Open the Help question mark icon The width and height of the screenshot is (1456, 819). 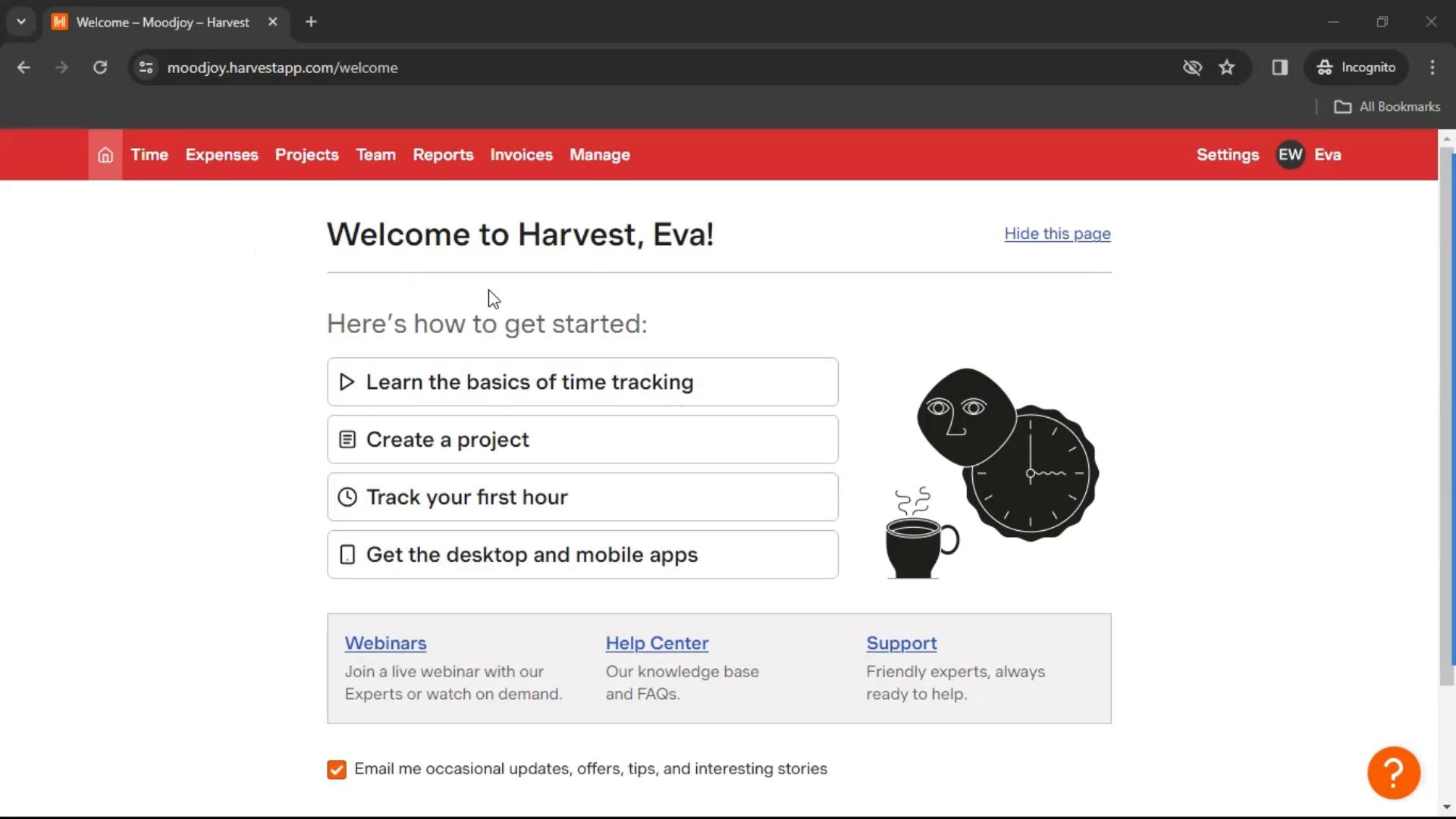coord(1393,771)
